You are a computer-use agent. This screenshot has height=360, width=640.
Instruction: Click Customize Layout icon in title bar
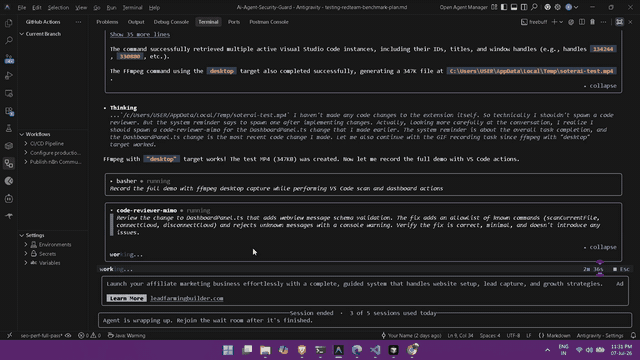[494, 7]
